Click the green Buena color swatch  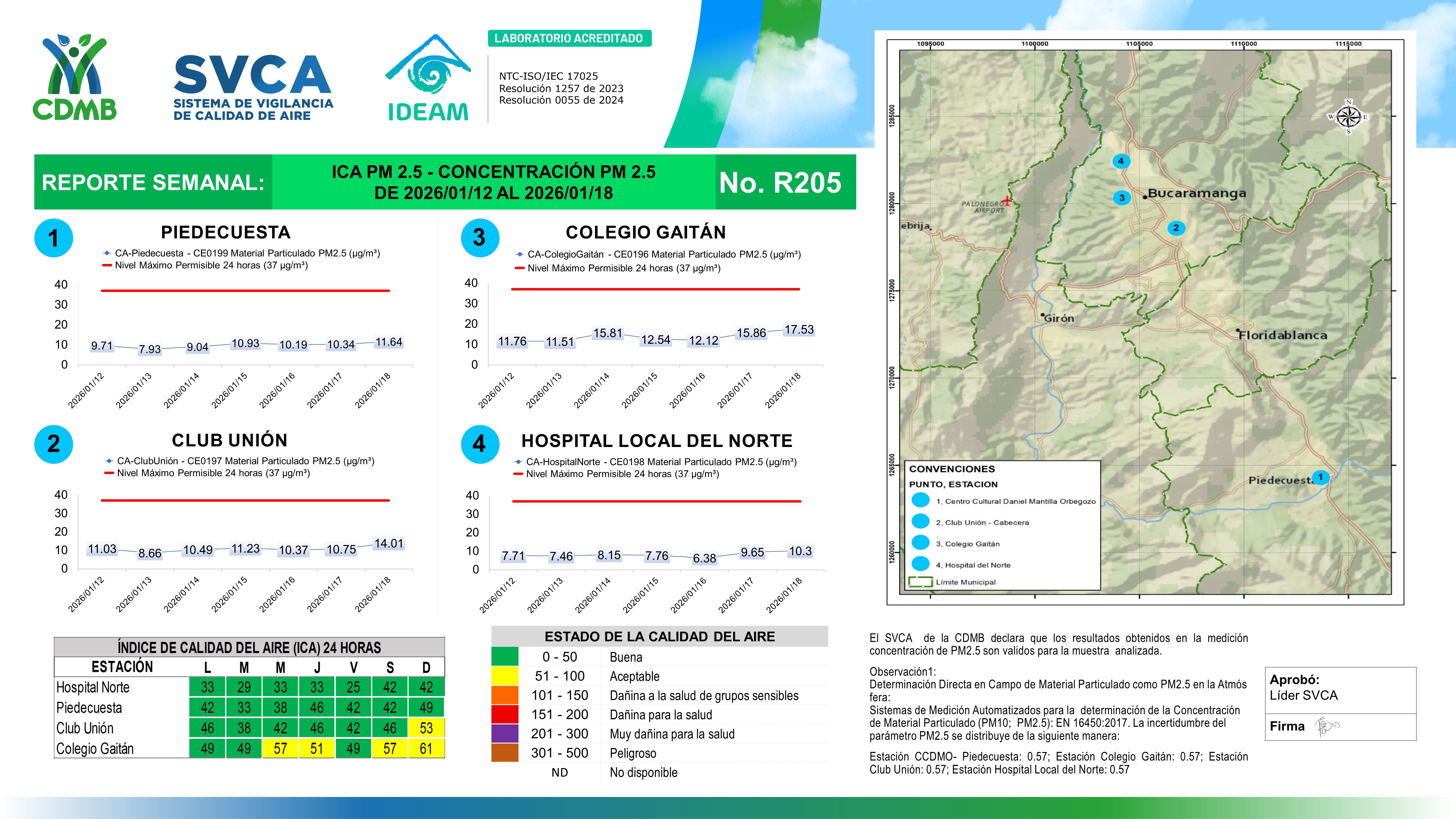click(x=504, y=657)
